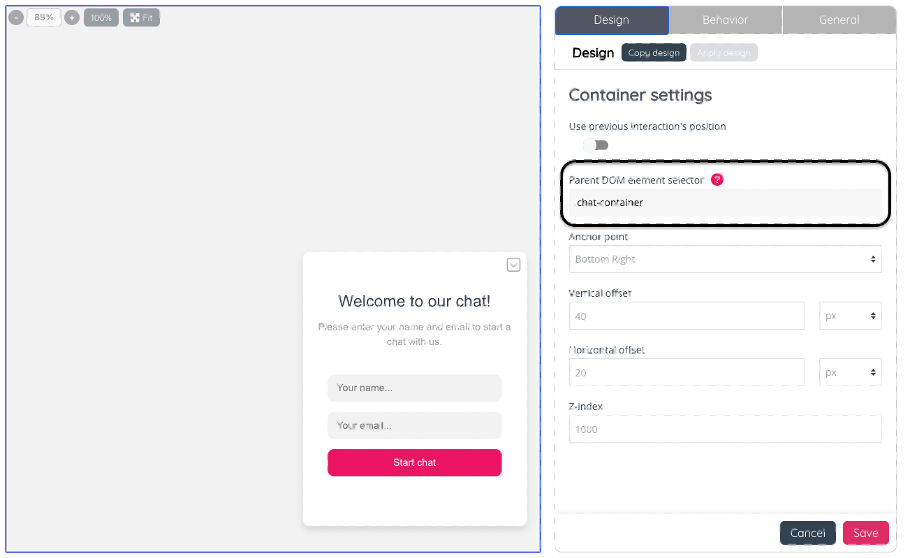Viewport: 904px width, 558px height.
Task: Switch to the General tab
Action: pos(839,20)
